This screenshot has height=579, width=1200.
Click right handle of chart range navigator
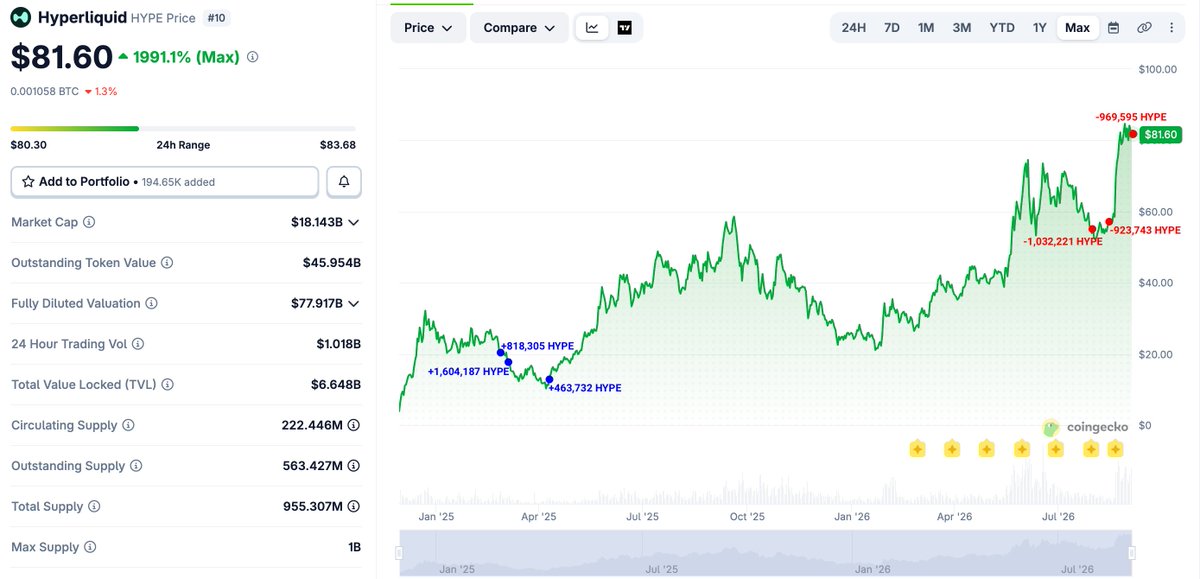coord(1132,553)
